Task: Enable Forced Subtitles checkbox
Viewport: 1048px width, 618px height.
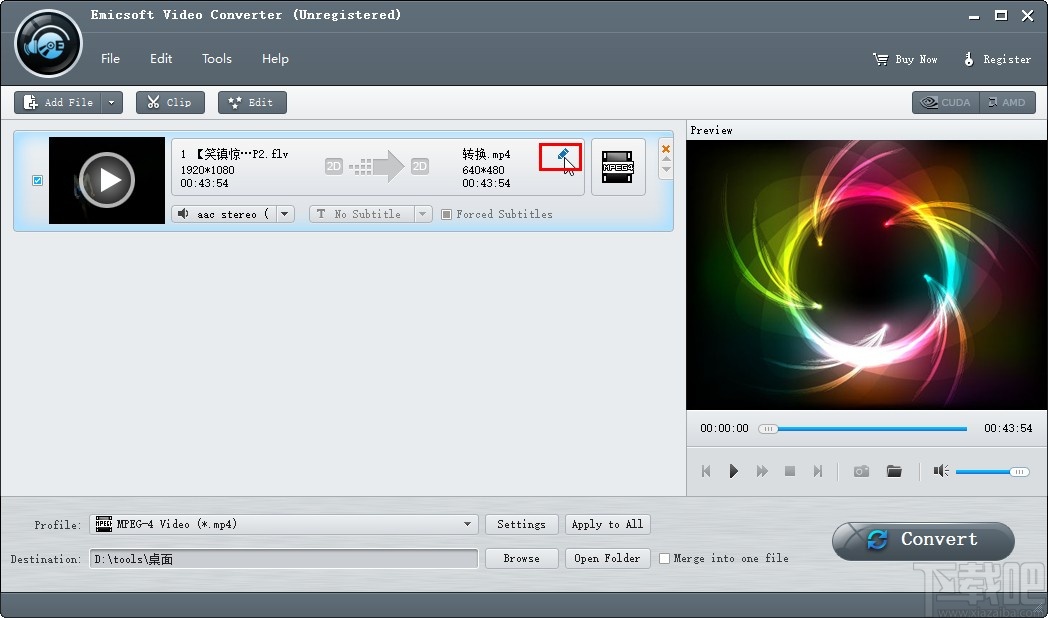Action: click(446, 214)
